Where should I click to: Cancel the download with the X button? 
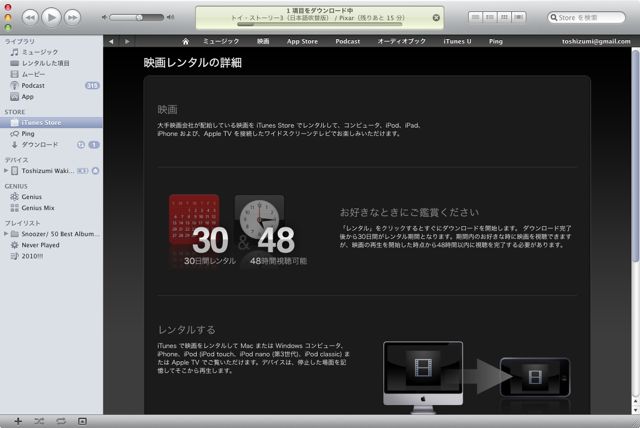pos(436,18)
